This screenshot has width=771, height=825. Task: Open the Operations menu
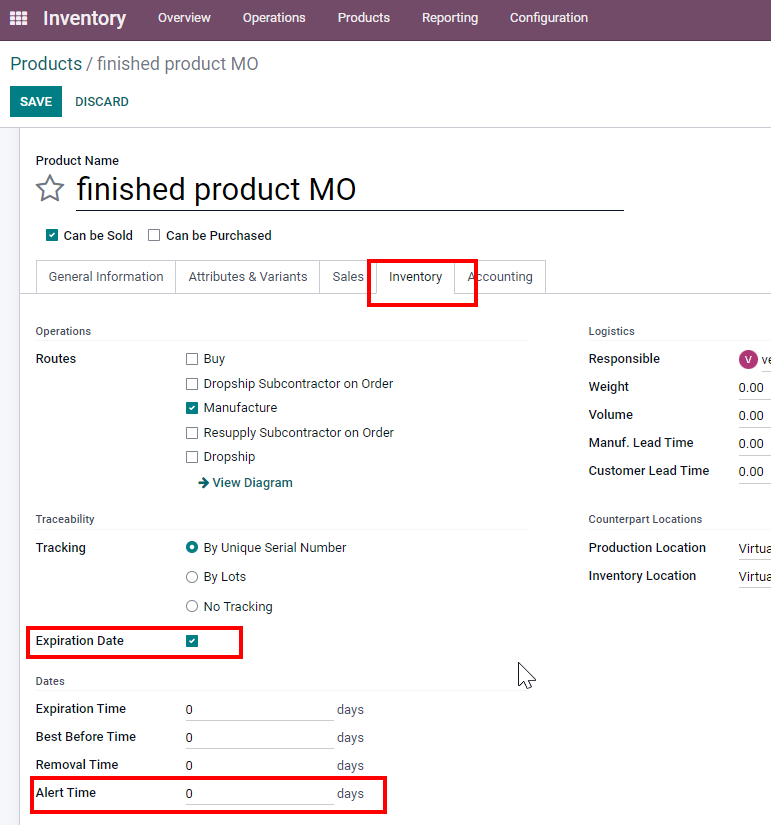pyautogui.click(x=274, y=18)
